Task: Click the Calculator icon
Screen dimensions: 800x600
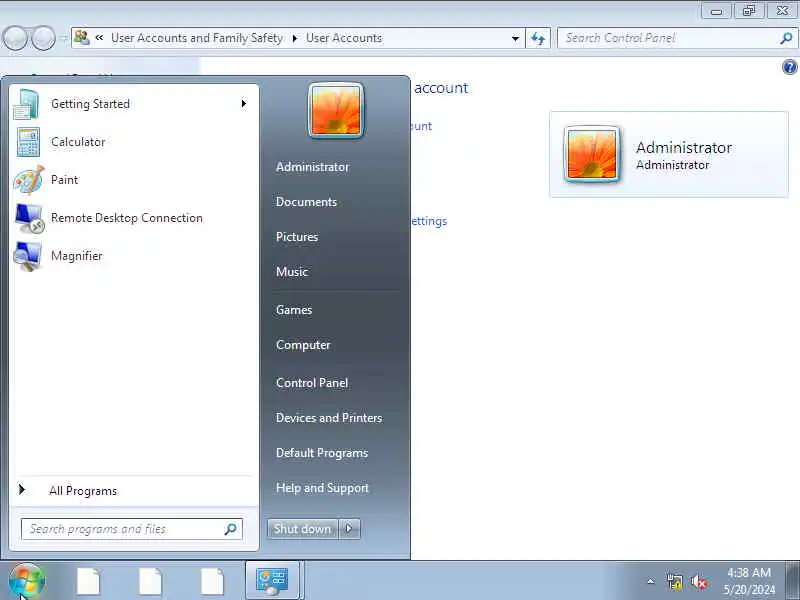Action: pyautogui.click(x=28, y=142)
